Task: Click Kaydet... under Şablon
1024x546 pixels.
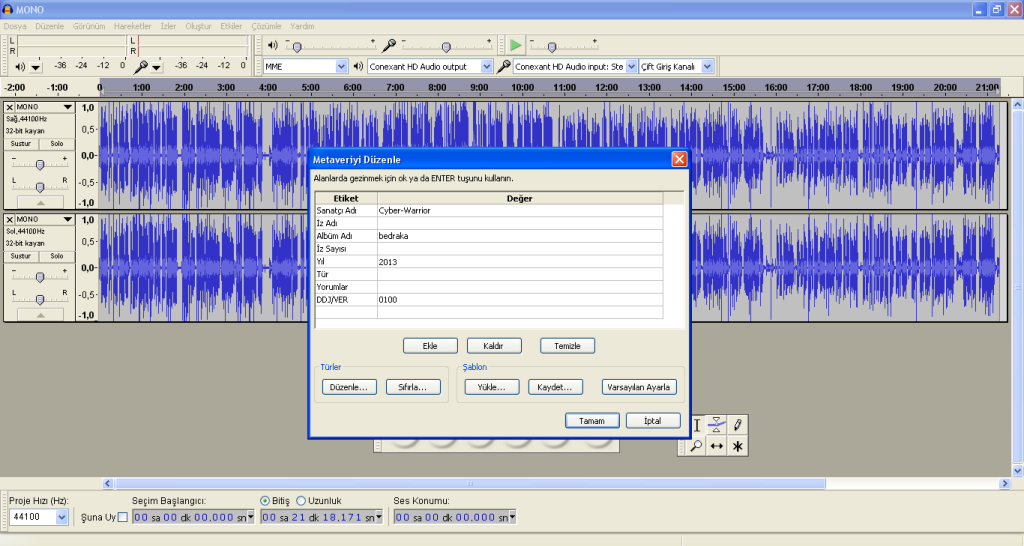Action: [555, 387]
